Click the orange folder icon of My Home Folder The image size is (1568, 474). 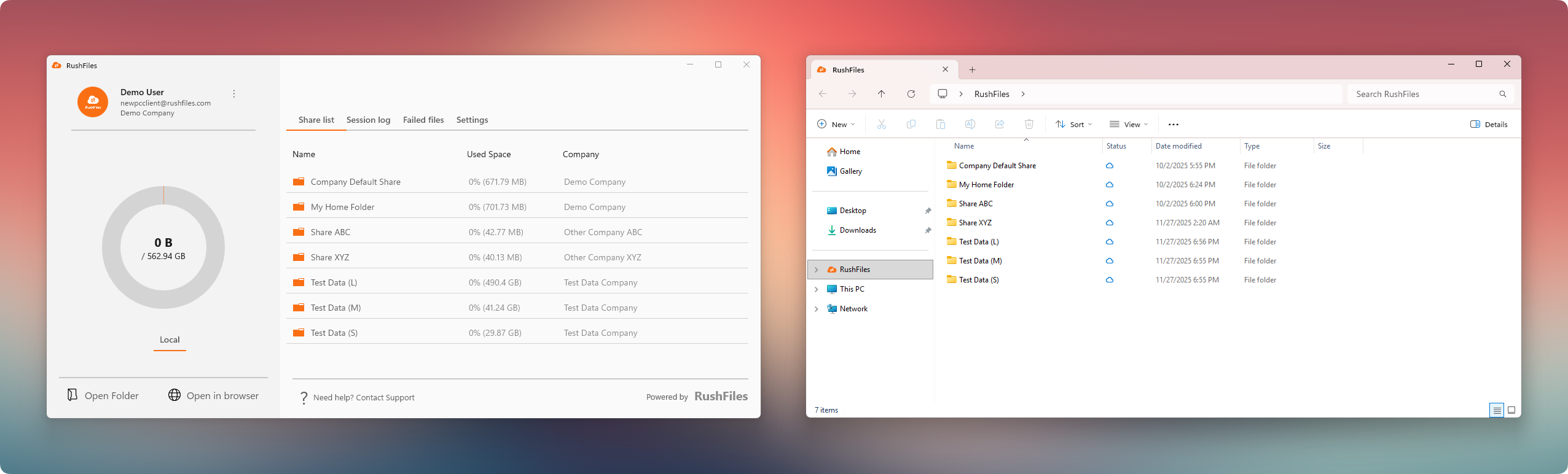[x=299, y=207]
